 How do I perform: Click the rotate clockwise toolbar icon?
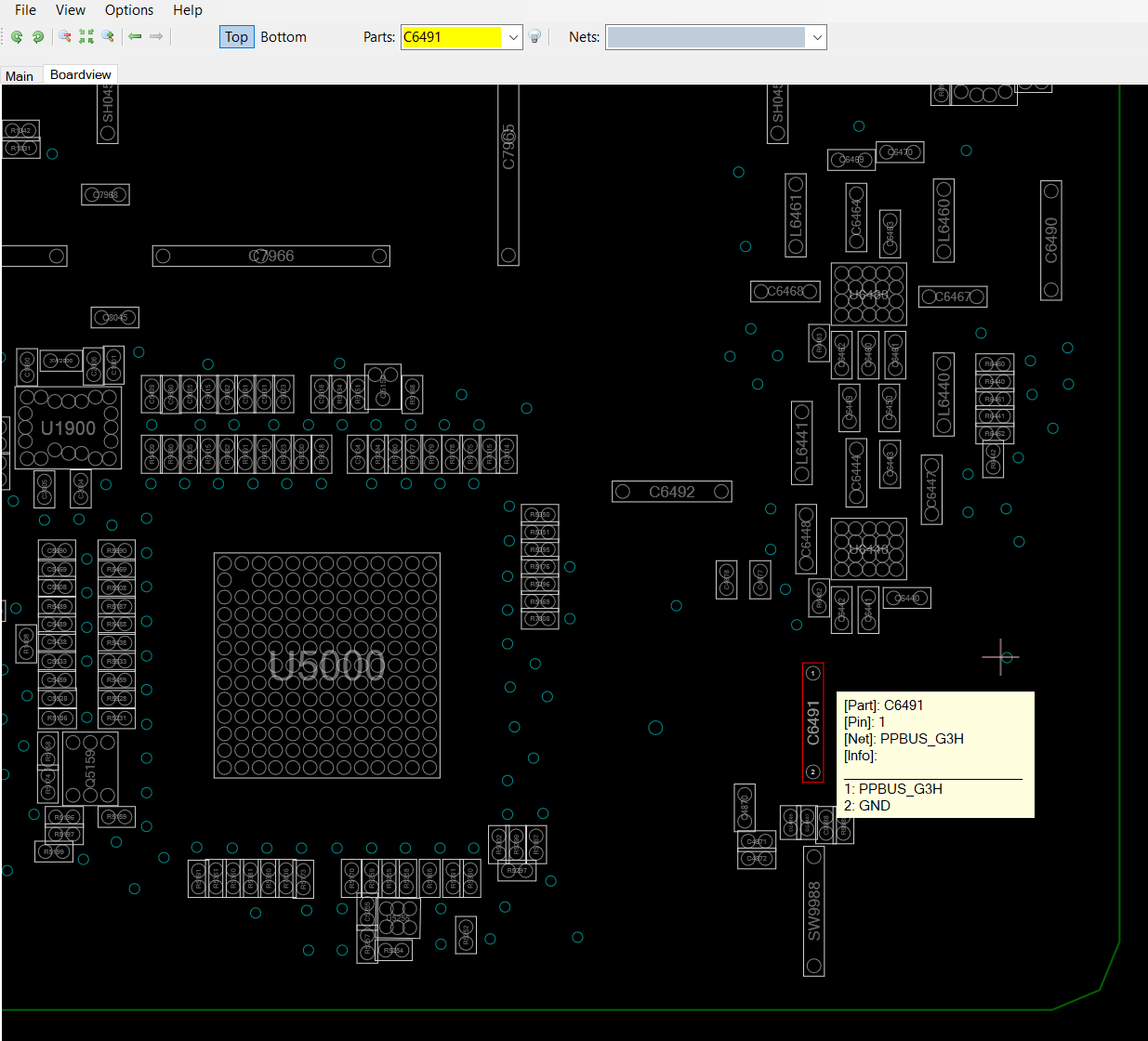[38, 37]
